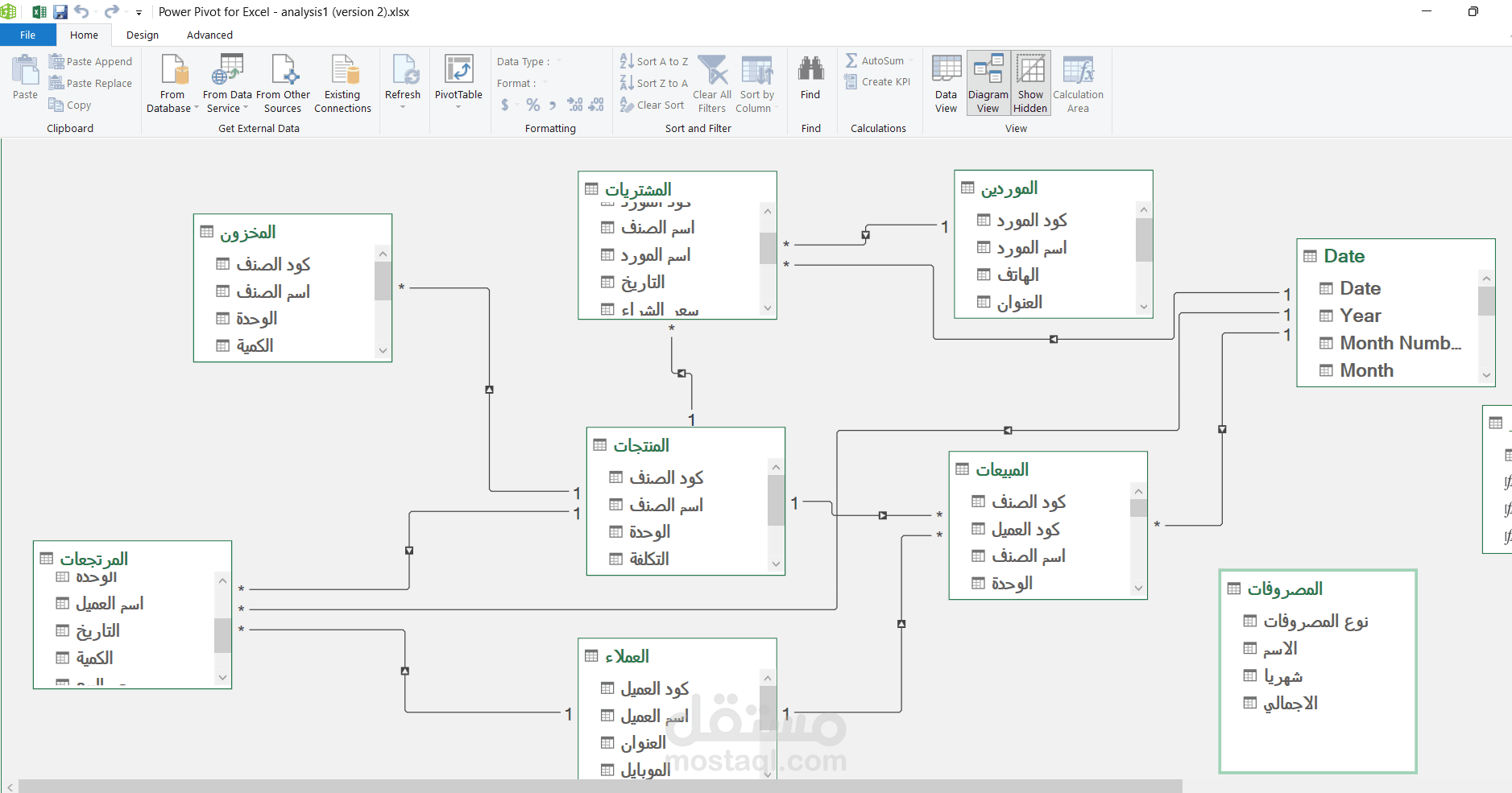Click the Paste Replace button
The height and width of the screenshot is (793, 1512).
90,83
